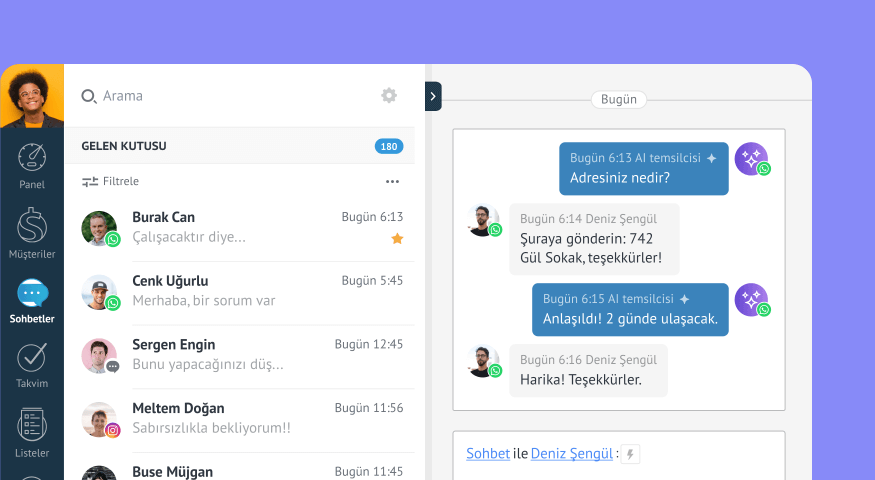Click AI agent avatar beside 6:15 message

coord(752,300)
